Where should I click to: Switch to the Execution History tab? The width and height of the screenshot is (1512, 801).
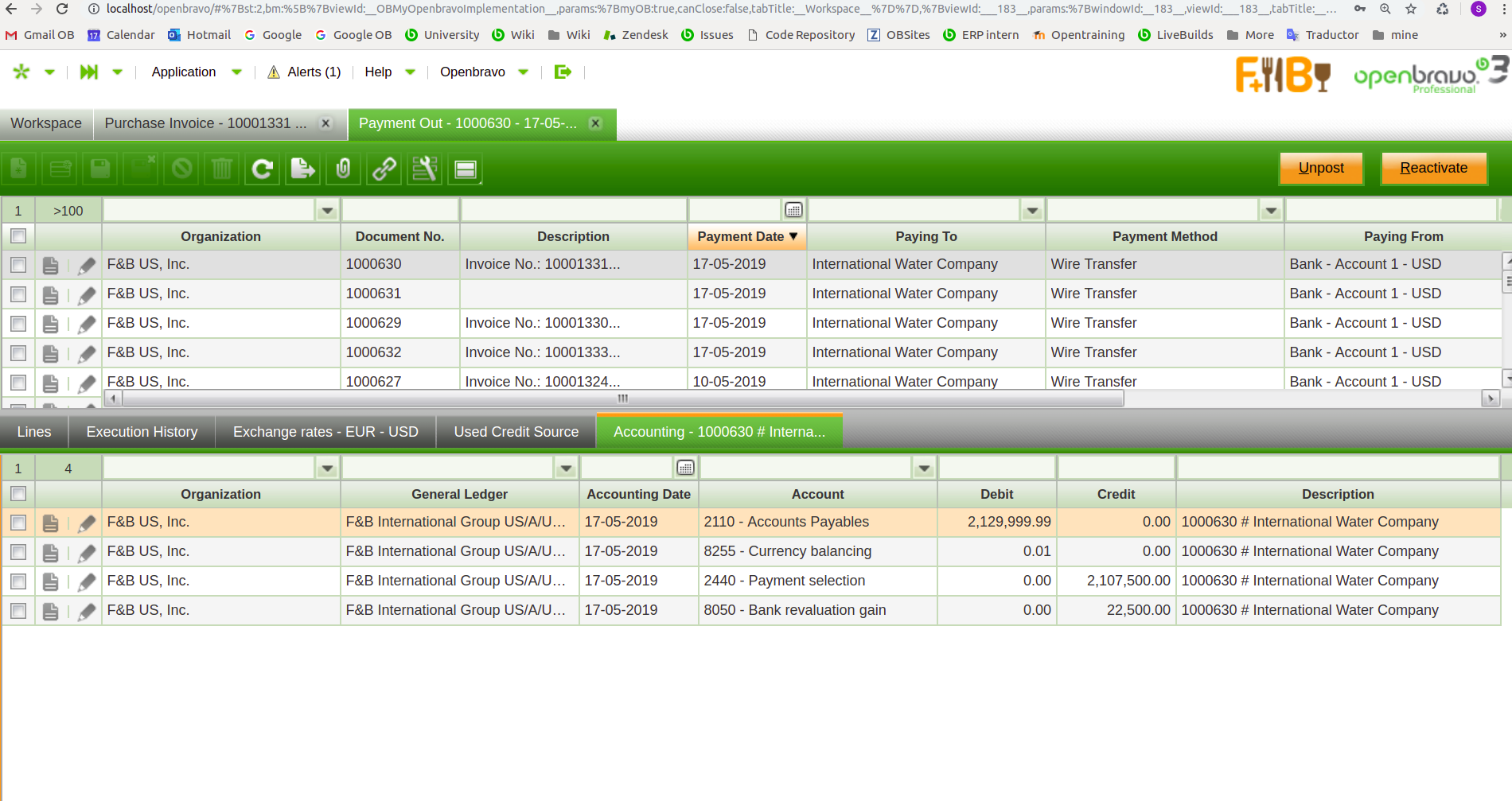[142, 432]
